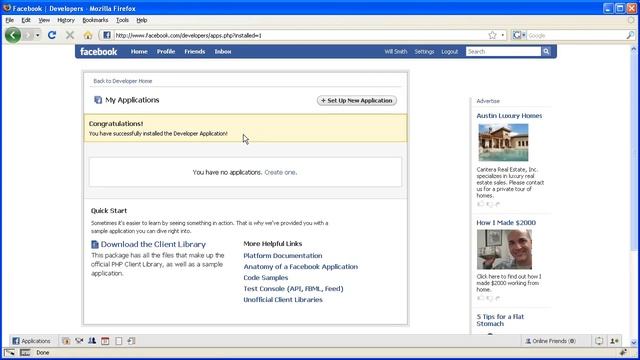Image resolution: width=640 pixels, height=360 pixels.
Task: Open the How I Made $2000 ad title
Action: point(506,223)
